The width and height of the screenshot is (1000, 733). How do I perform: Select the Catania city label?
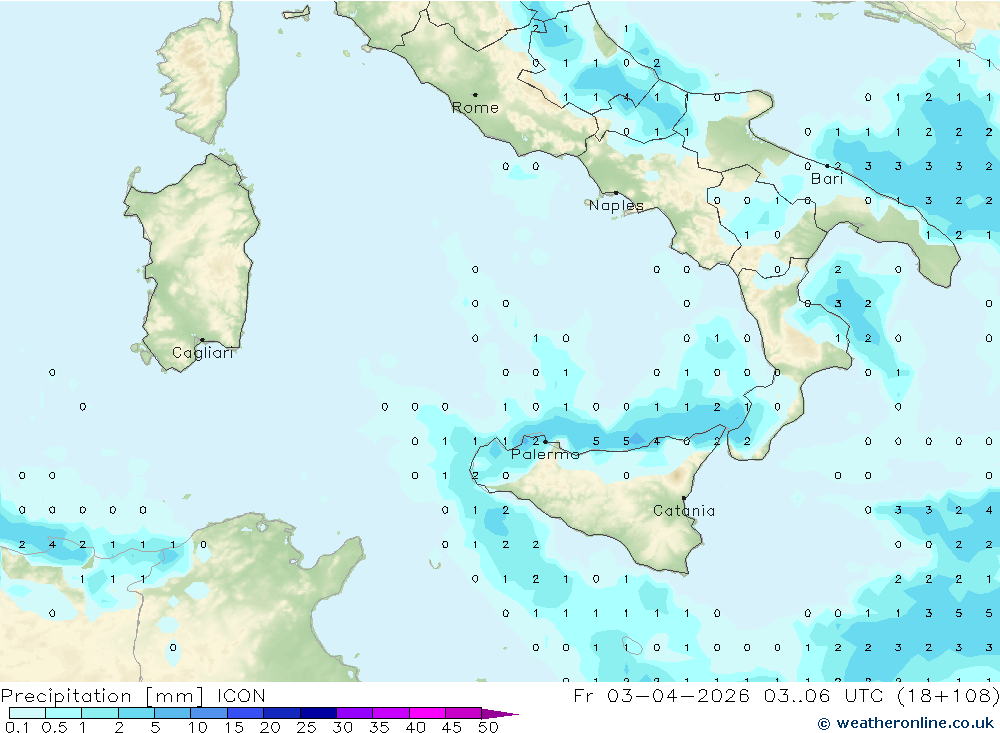coord(684,510)
